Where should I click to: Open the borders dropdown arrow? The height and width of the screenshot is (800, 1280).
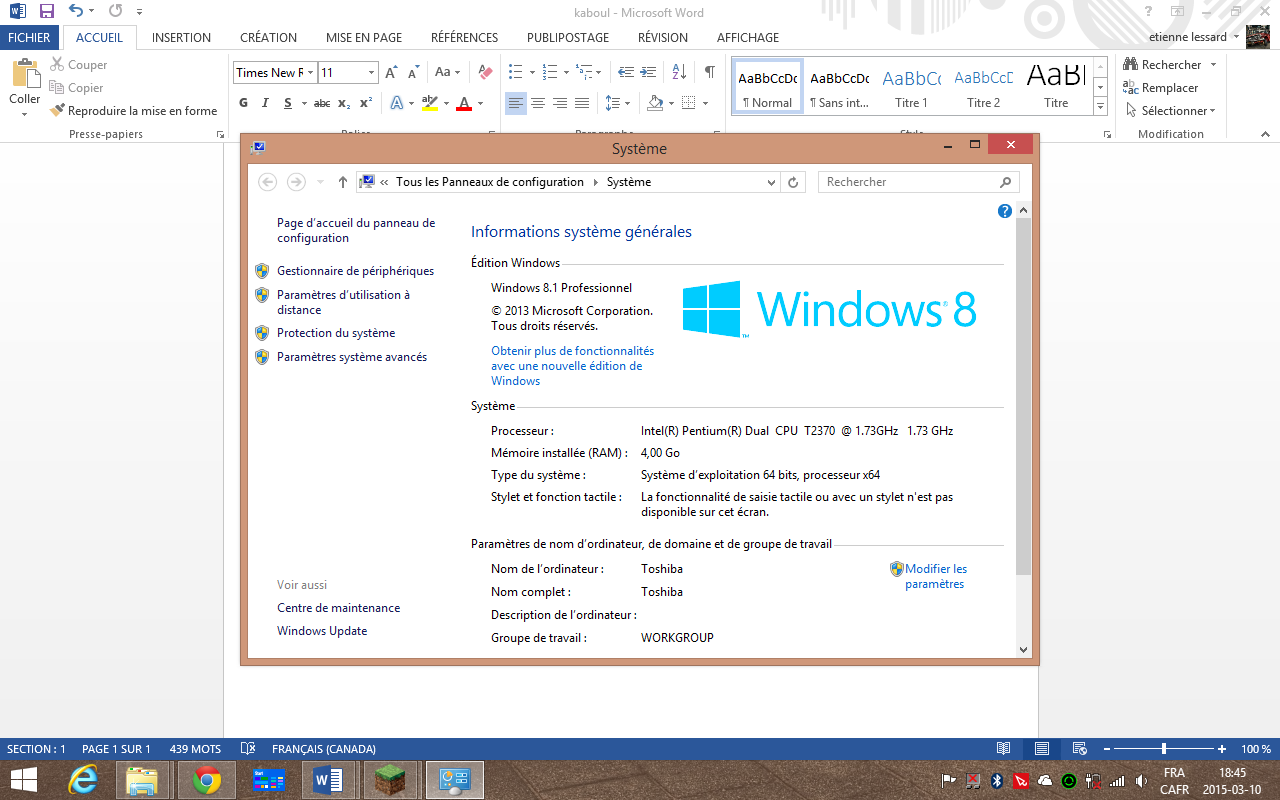point(705,103)
